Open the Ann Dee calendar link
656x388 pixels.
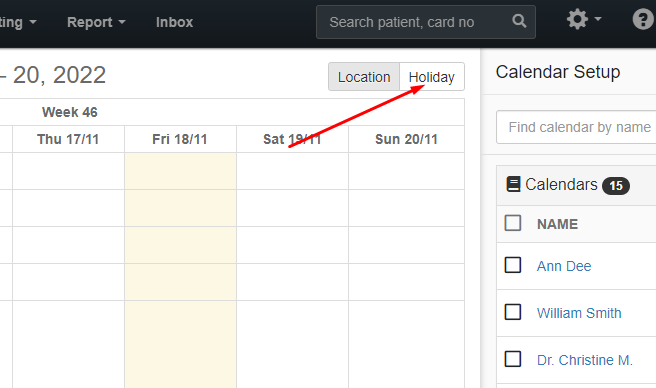[x=564, y=266]
